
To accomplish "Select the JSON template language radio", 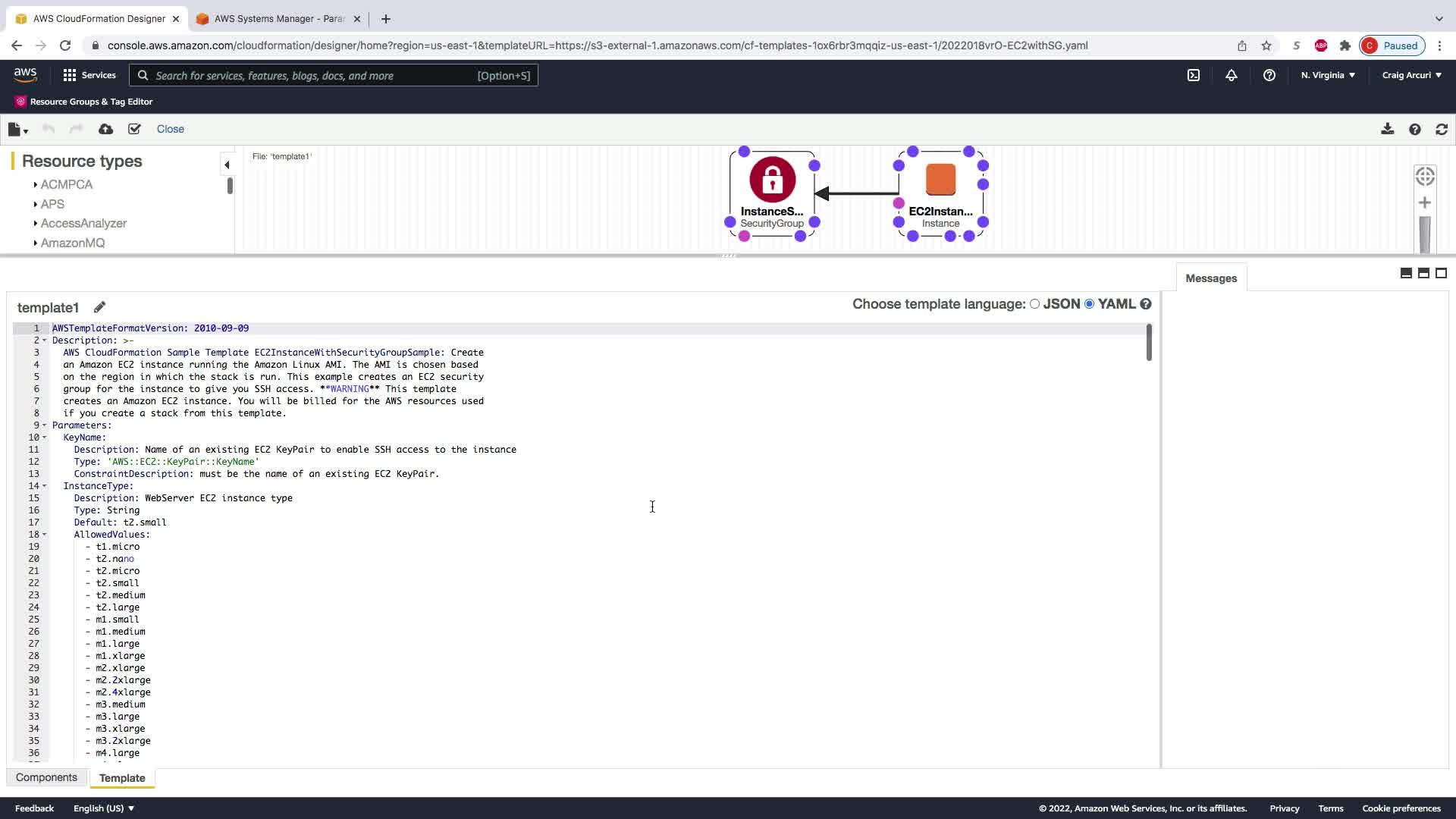I will coord(1034,304).
